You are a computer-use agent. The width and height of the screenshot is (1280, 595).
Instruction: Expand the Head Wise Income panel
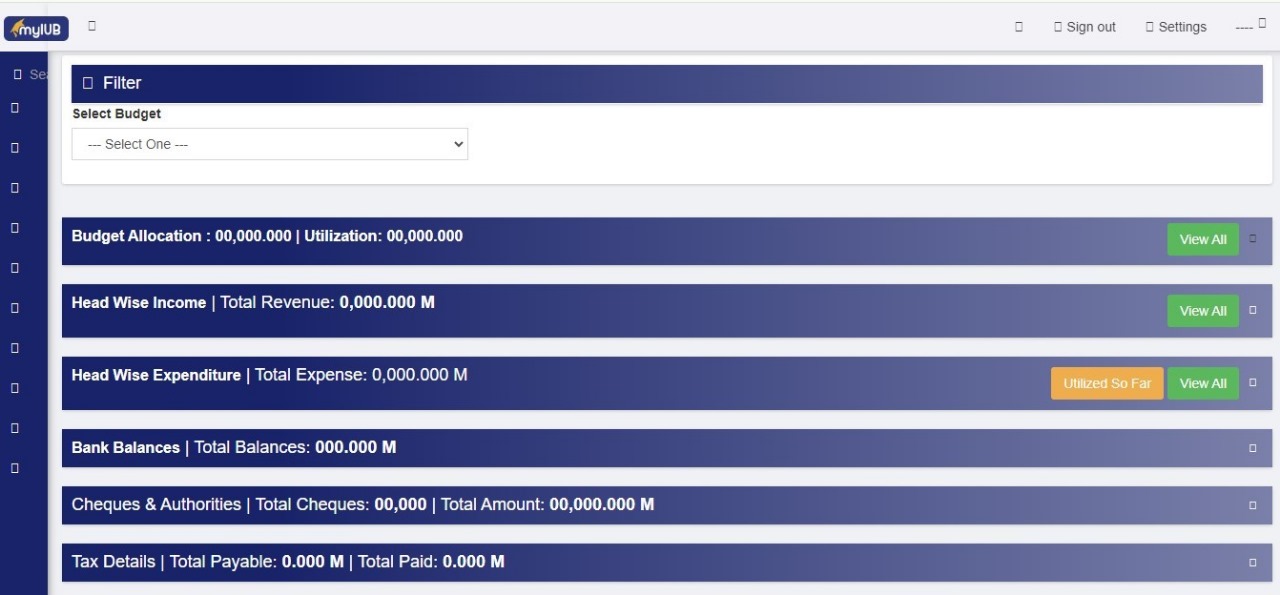coord(1253,311)
